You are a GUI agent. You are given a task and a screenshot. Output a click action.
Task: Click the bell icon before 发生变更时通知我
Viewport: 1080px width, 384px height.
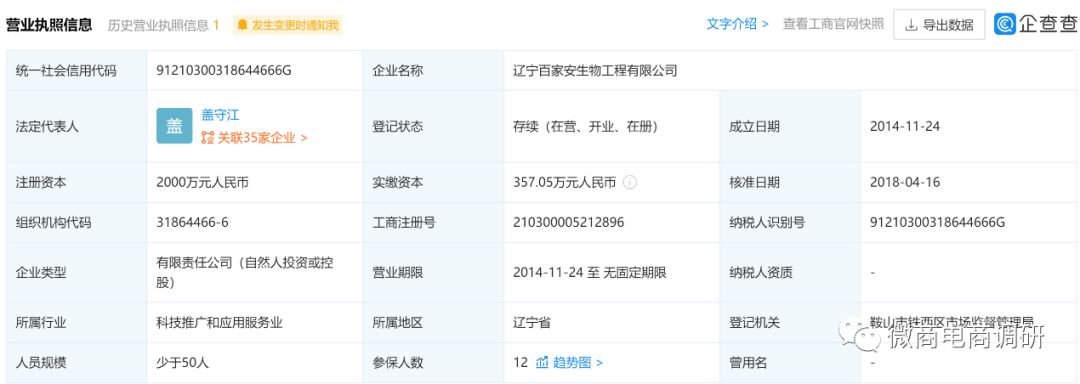point(242,25)
